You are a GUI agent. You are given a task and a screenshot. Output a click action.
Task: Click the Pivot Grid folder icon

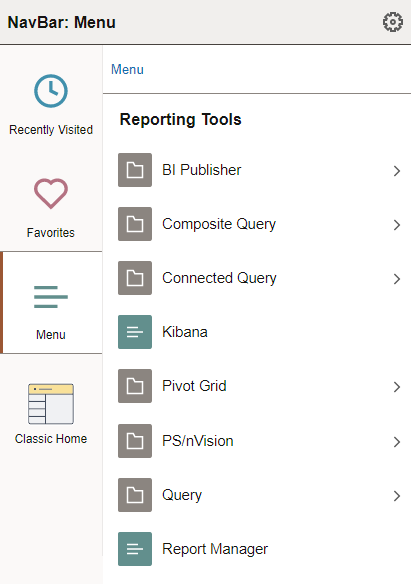[x=135, y=386]
